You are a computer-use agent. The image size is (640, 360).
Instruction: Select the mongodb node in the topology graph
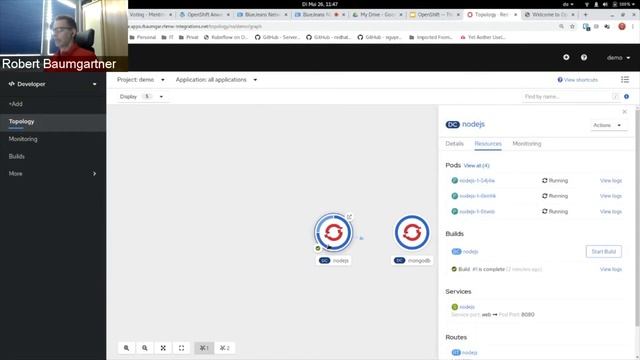click(412, 232)
